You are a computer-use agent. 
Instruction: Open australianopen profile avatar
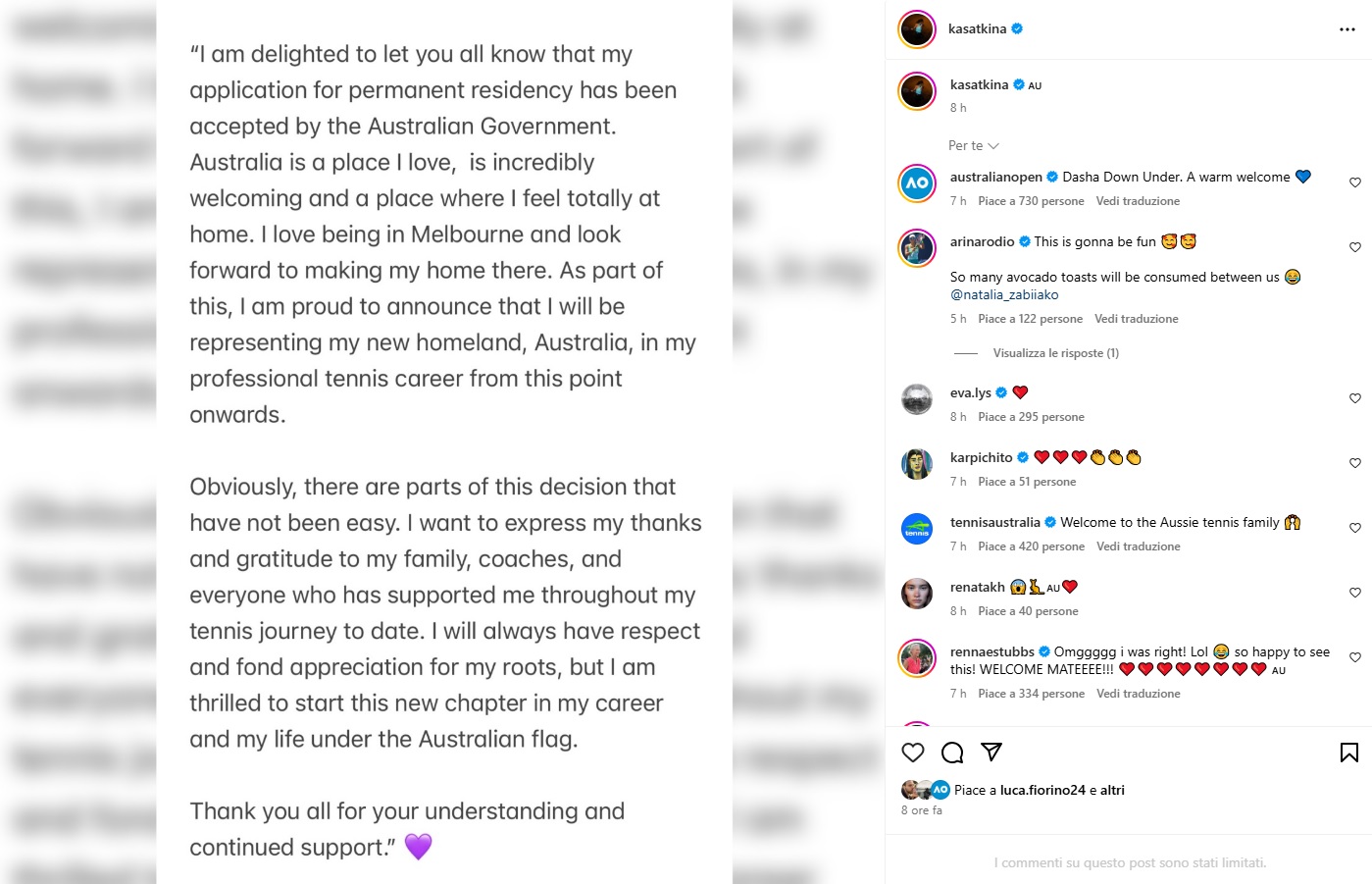[x=917, y=183]
